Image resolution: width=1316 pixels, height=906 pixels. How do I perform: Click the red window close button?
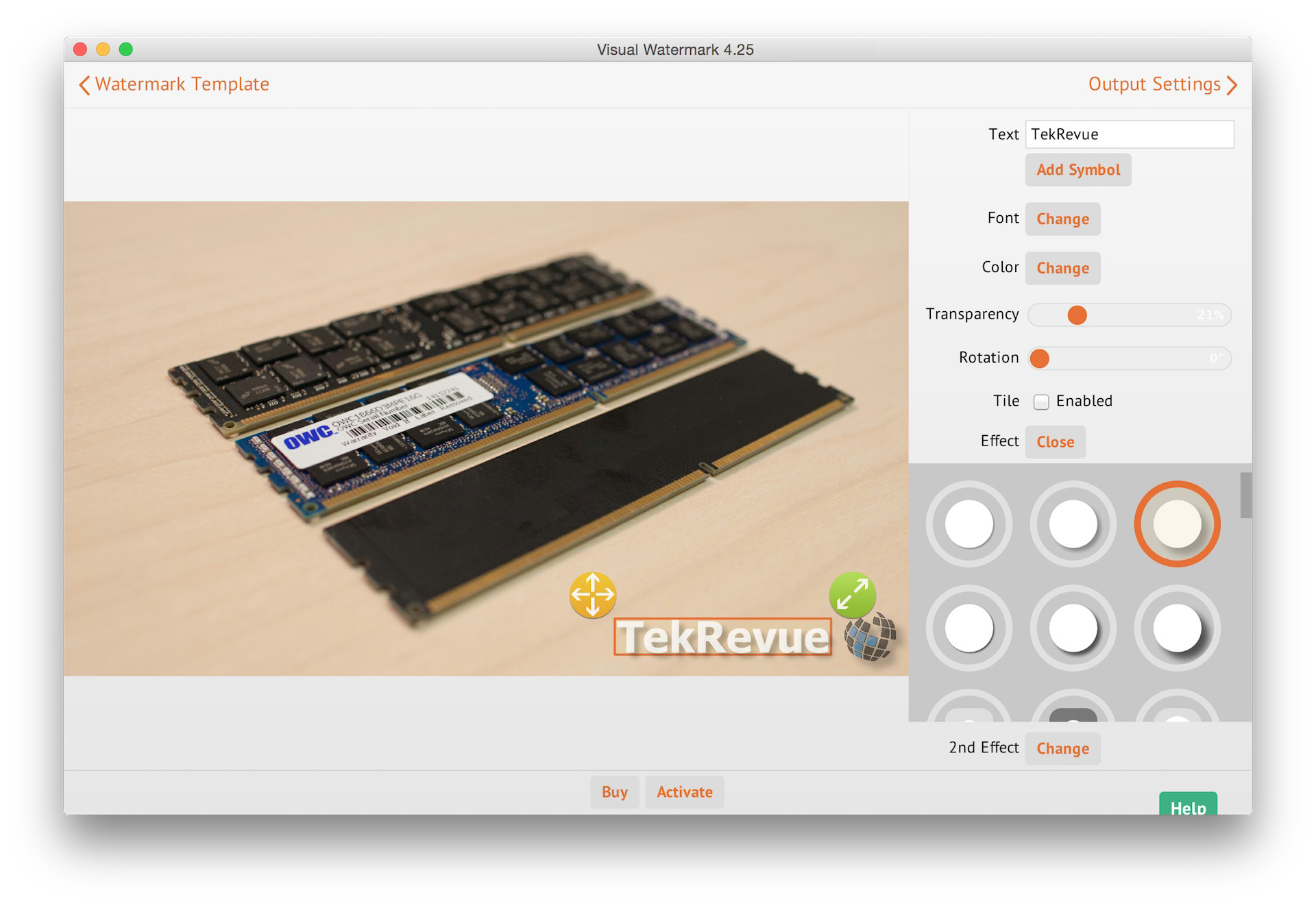80,49
